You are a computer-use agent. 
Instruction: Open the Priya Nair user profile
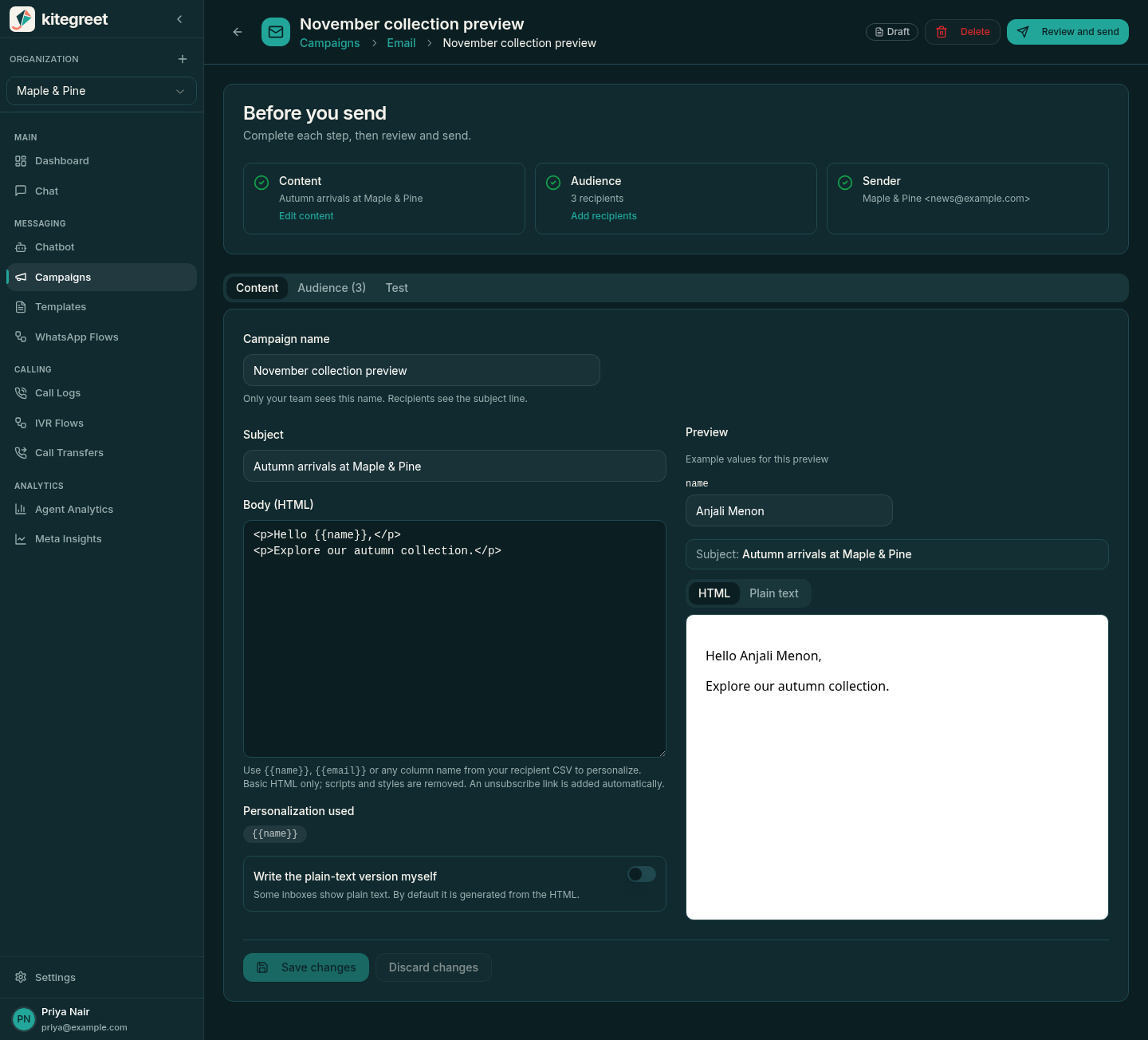101,1019
